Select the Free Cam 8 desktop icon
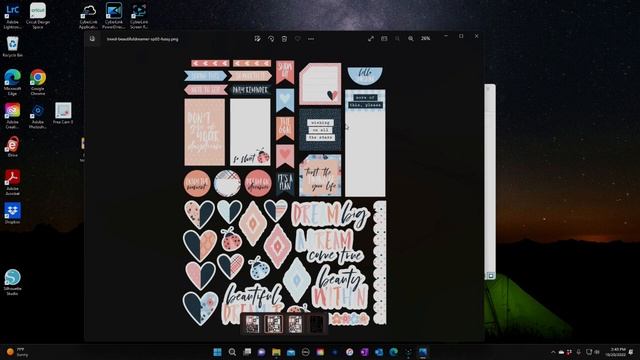 tap(63, 113)
